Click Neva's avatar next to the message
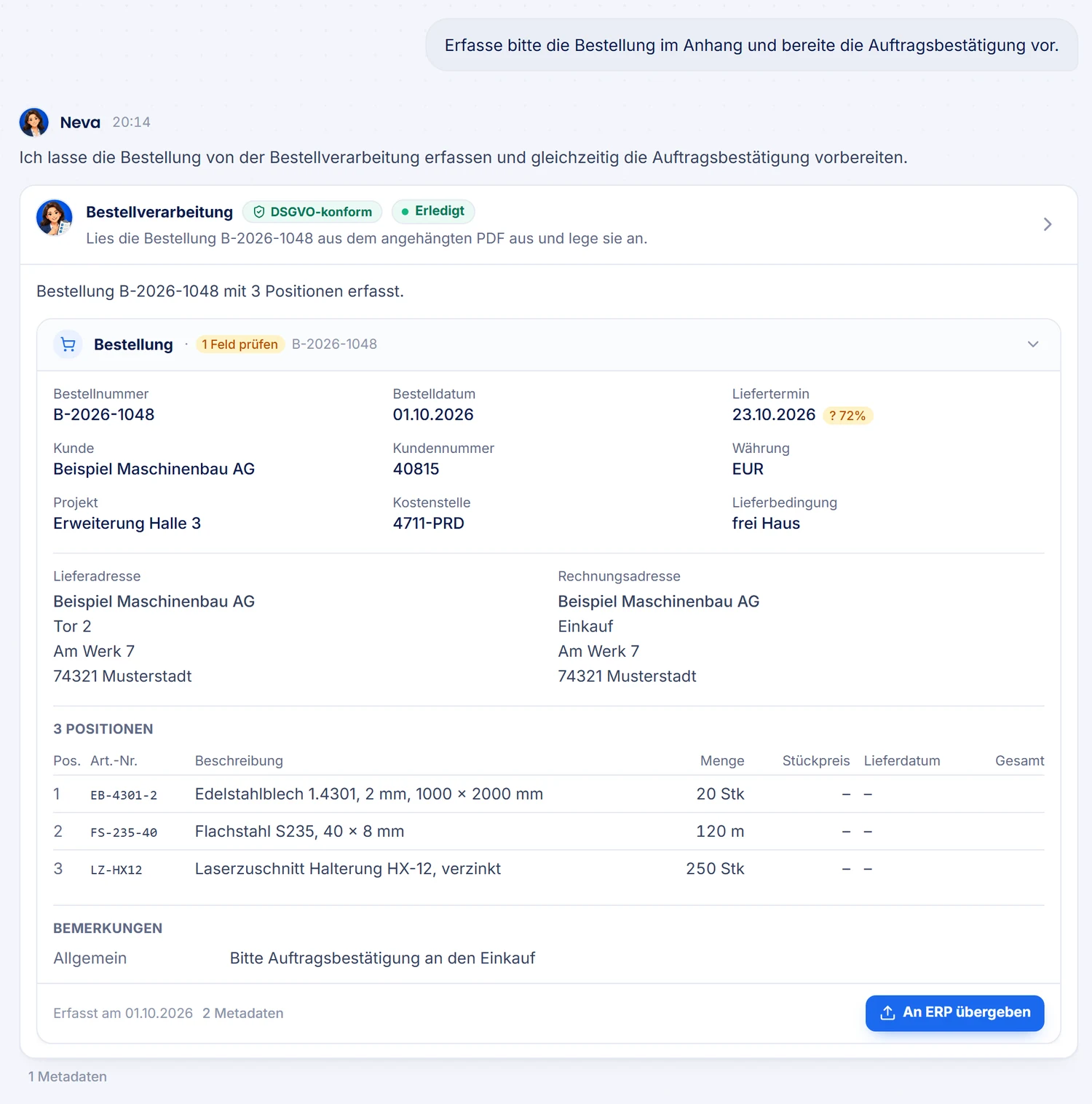The height and width of the screenshot is (1104, 1092). (34, 122)
